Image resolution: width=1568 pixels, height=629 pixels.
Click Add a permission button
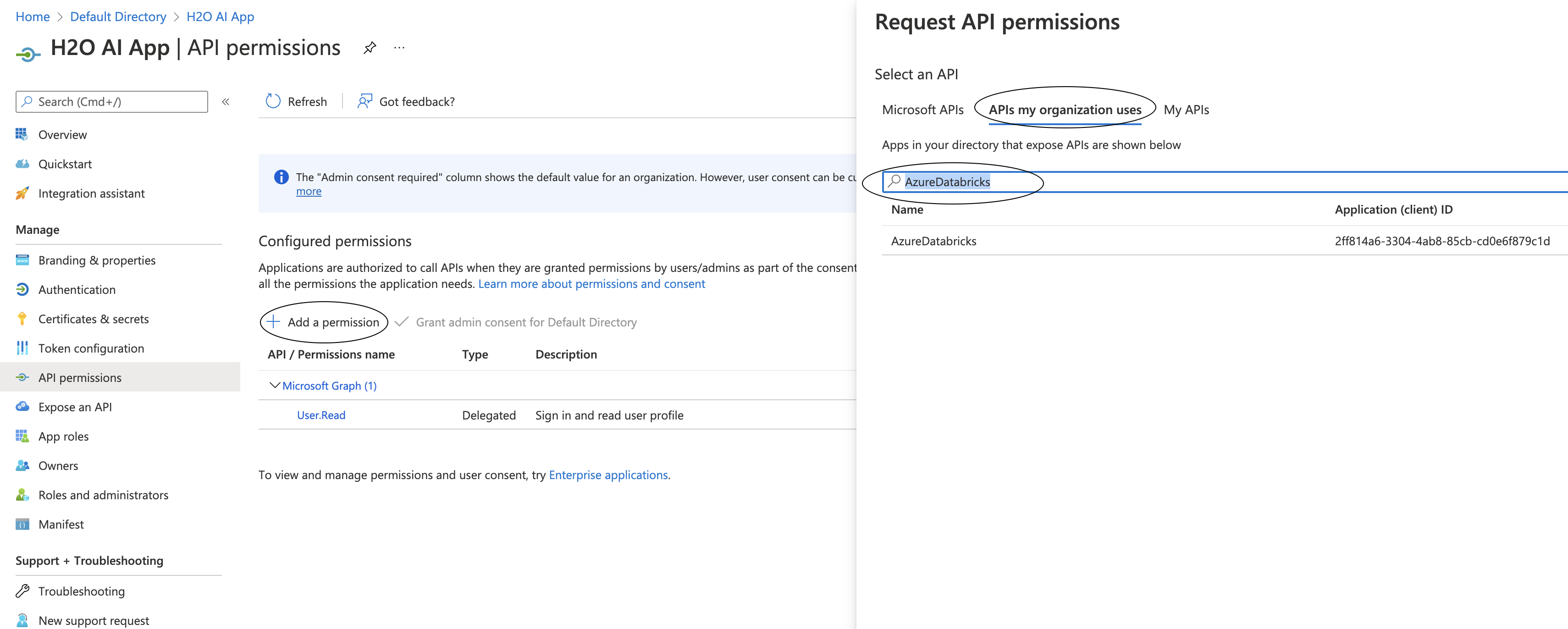tap(323, 321)
